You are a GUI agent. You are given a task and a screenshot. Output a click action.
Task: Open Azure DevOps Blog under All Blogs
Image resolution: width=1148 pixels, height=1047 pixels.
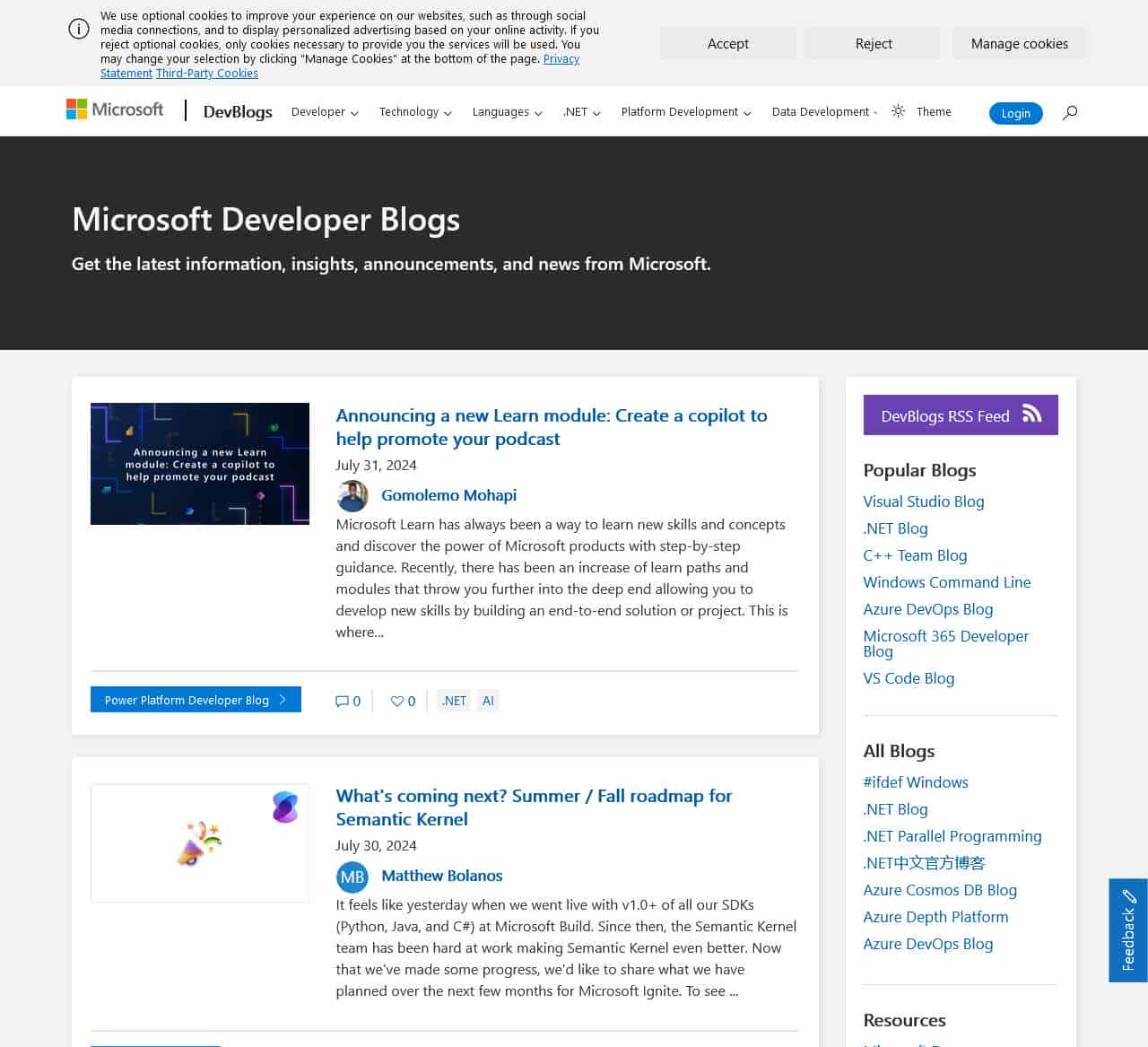[928, 944]
